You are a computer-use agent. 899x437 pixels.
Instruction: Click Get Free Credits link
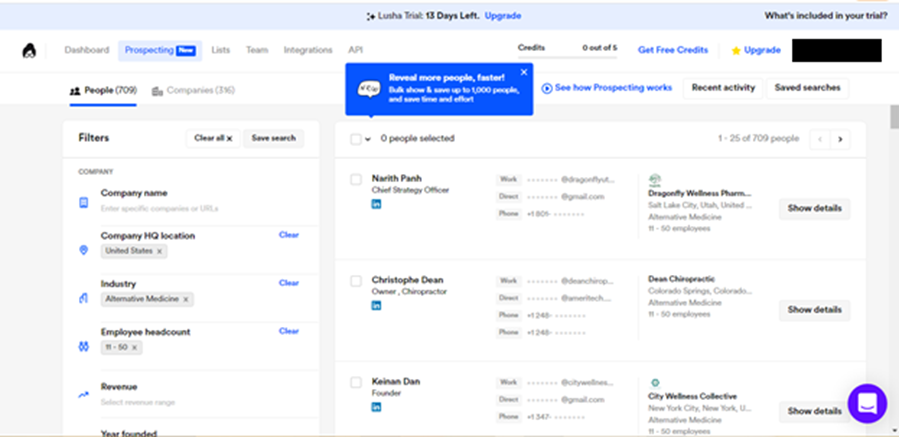[x=673, y=50]
